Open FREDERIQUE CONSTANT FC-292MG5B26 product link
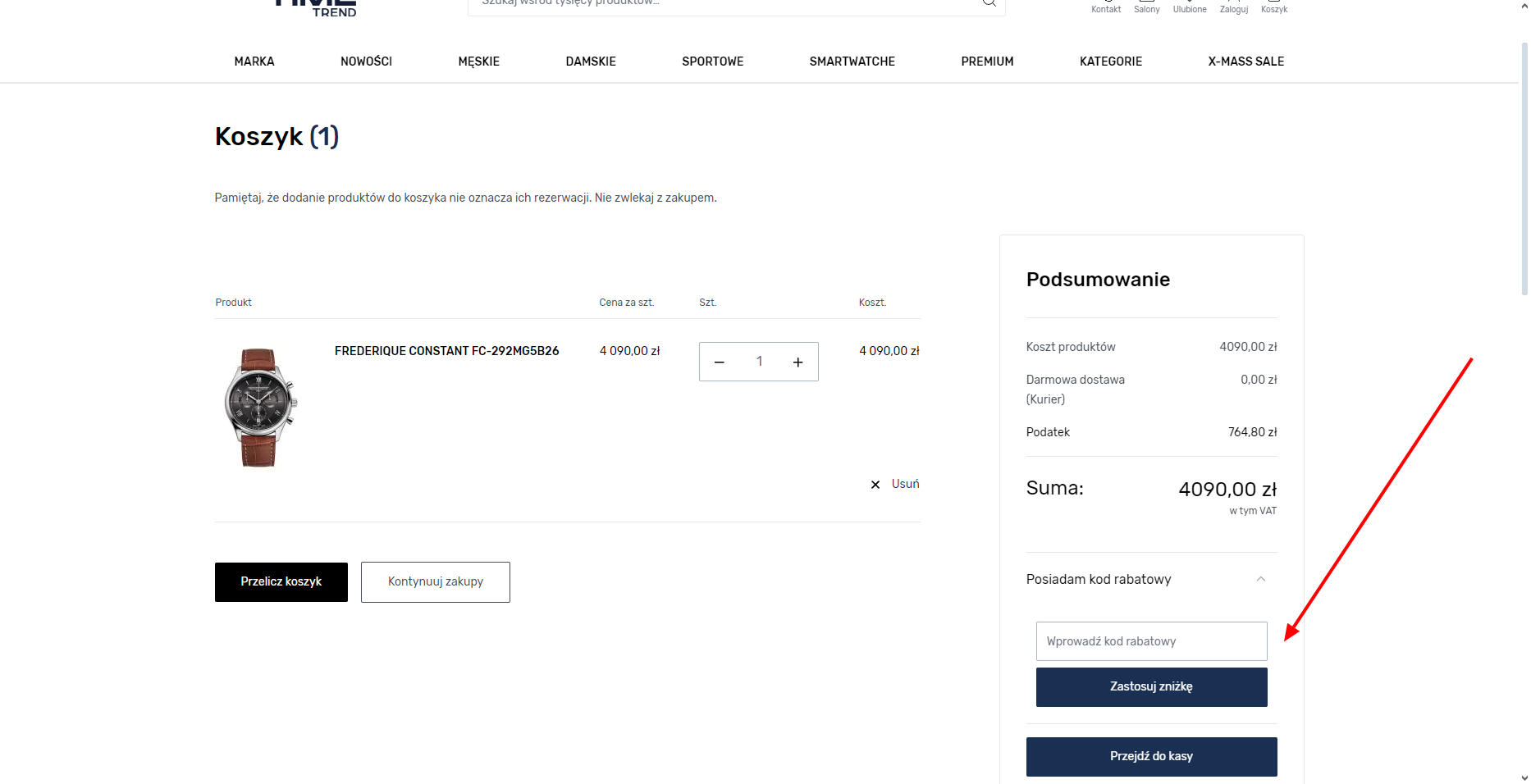 (446, 351)
